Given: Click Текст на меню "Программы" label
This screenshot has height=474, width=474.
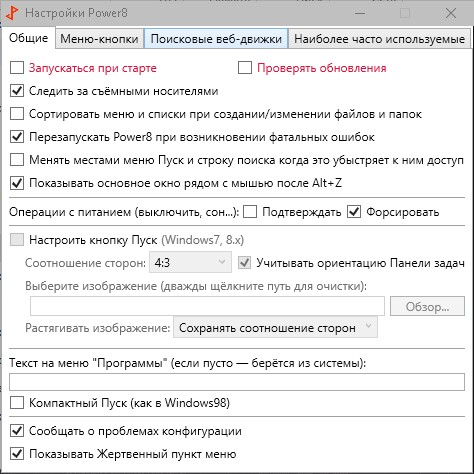Looking at the screenshot, I should point(187,363).
